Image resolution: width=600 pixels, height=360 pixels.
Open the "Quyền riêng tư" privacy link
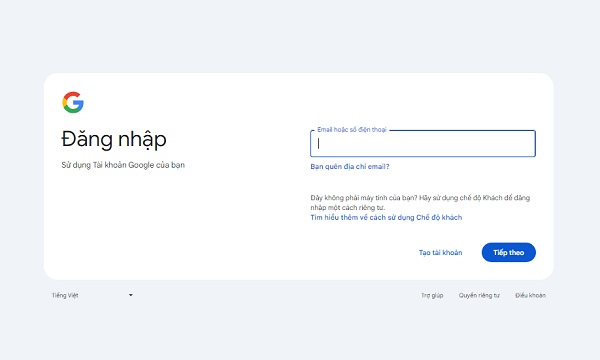[479, 295]
